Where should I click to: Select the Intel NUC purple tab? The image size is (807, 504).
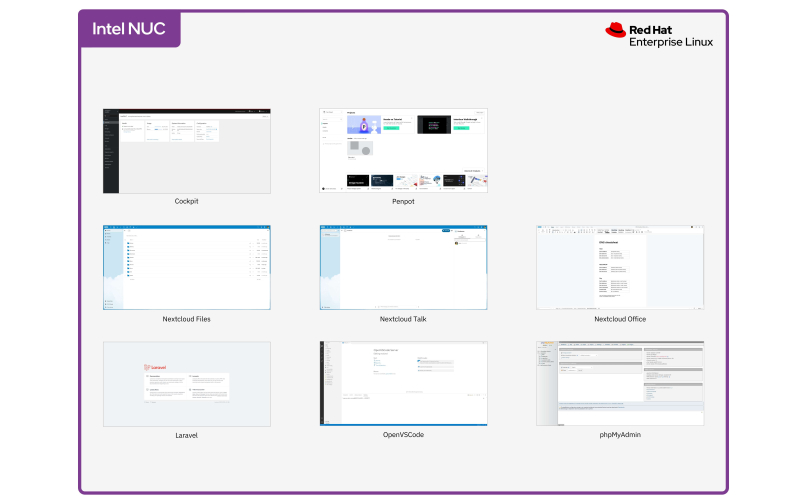[x=130, y=29]
